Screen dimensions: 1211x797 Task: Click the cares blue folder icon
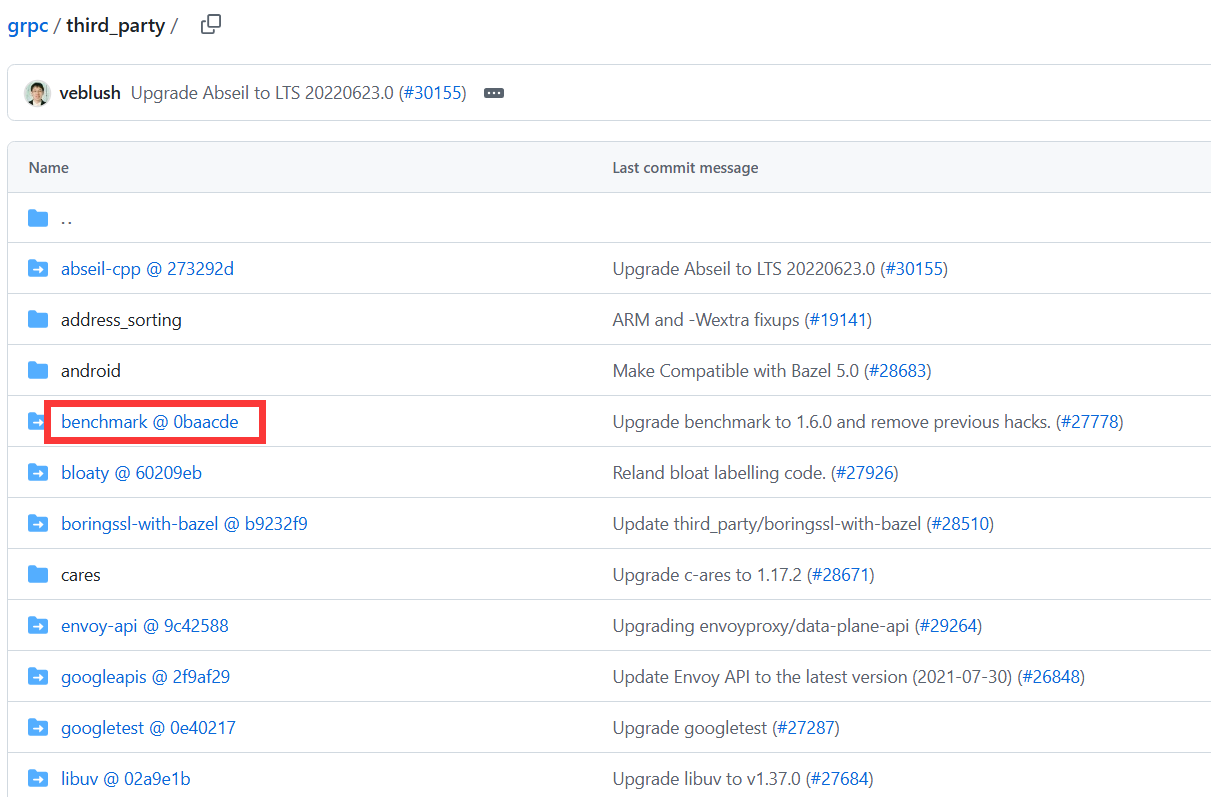pos(37,574)
